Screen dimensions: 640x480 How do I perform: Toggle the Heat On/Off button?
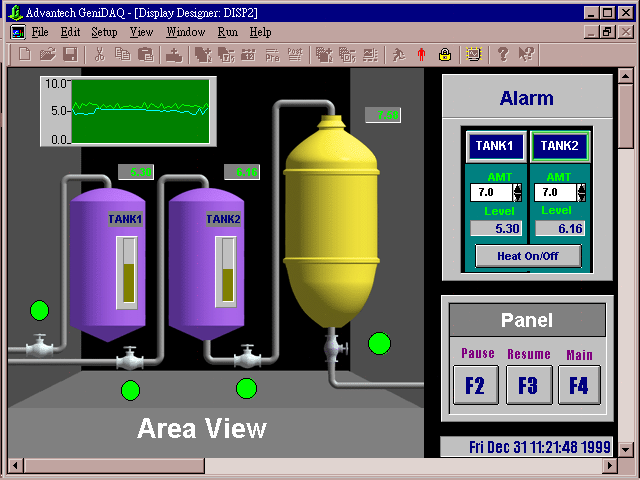(527, 255)
